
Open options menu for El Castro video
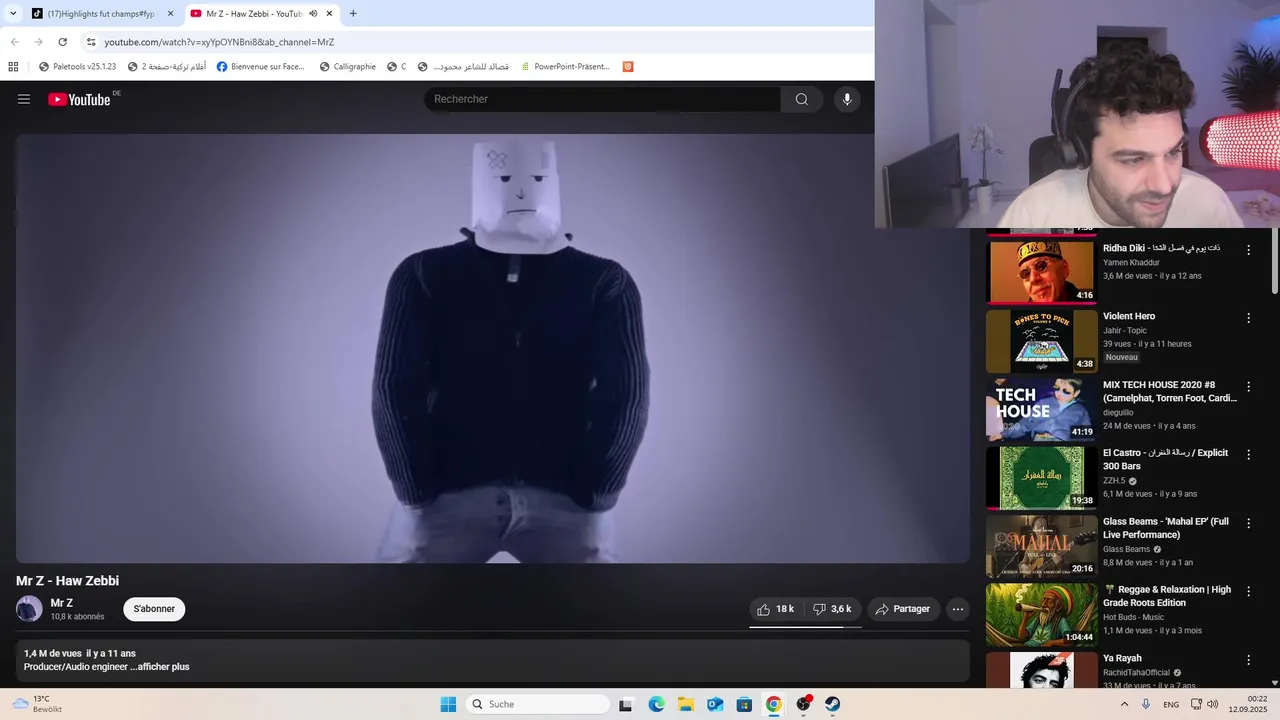pyautogui.click(x=1248, y=454)
